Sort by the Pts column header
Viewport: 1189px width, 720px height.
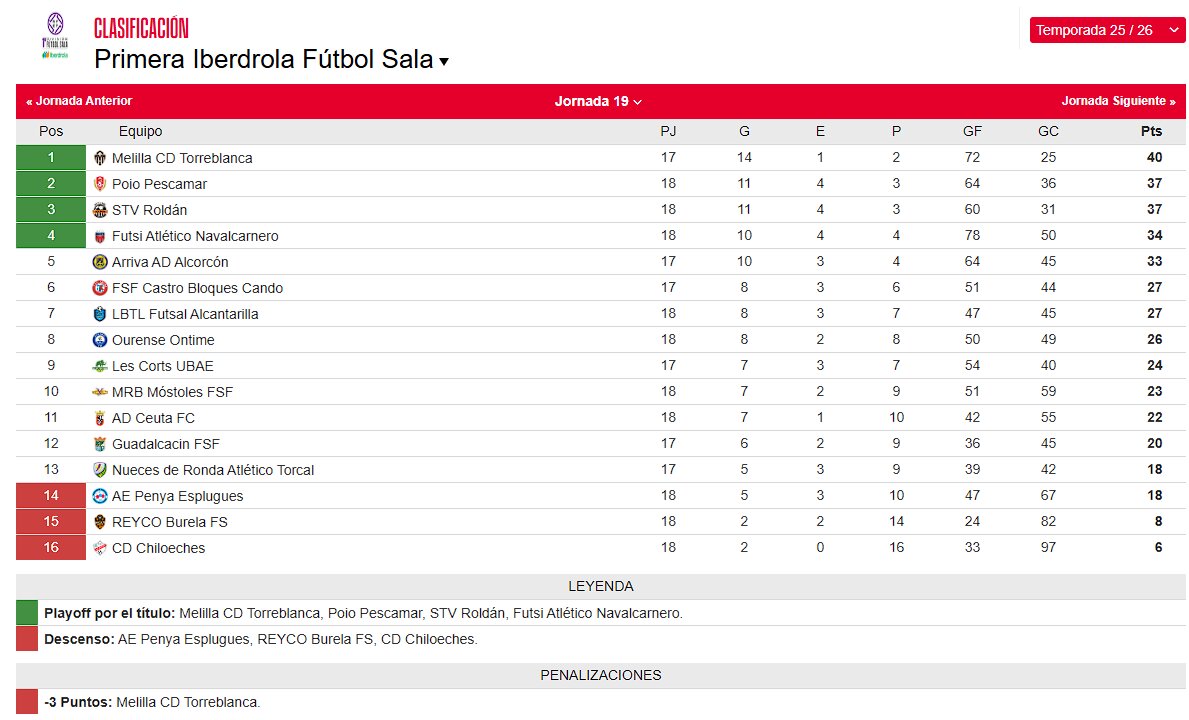click(x=1151, y=131)
